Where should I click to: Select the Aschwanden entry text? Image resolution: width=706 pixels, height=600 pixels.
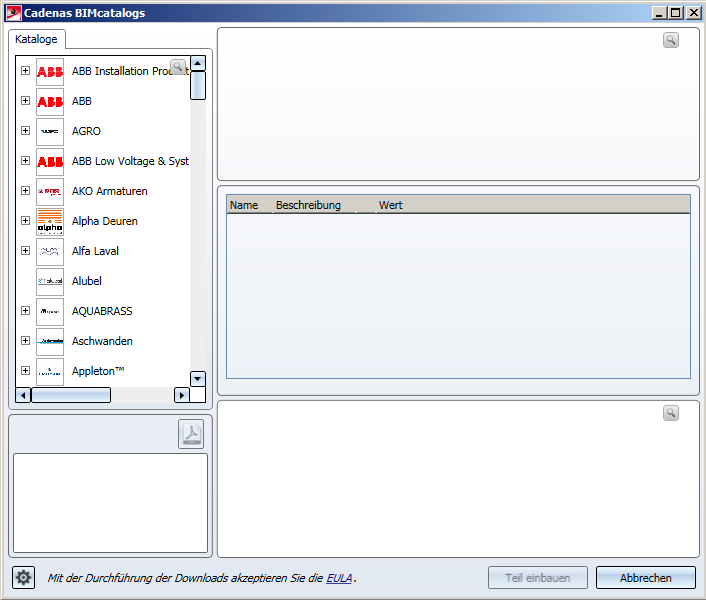pos(102,341)
